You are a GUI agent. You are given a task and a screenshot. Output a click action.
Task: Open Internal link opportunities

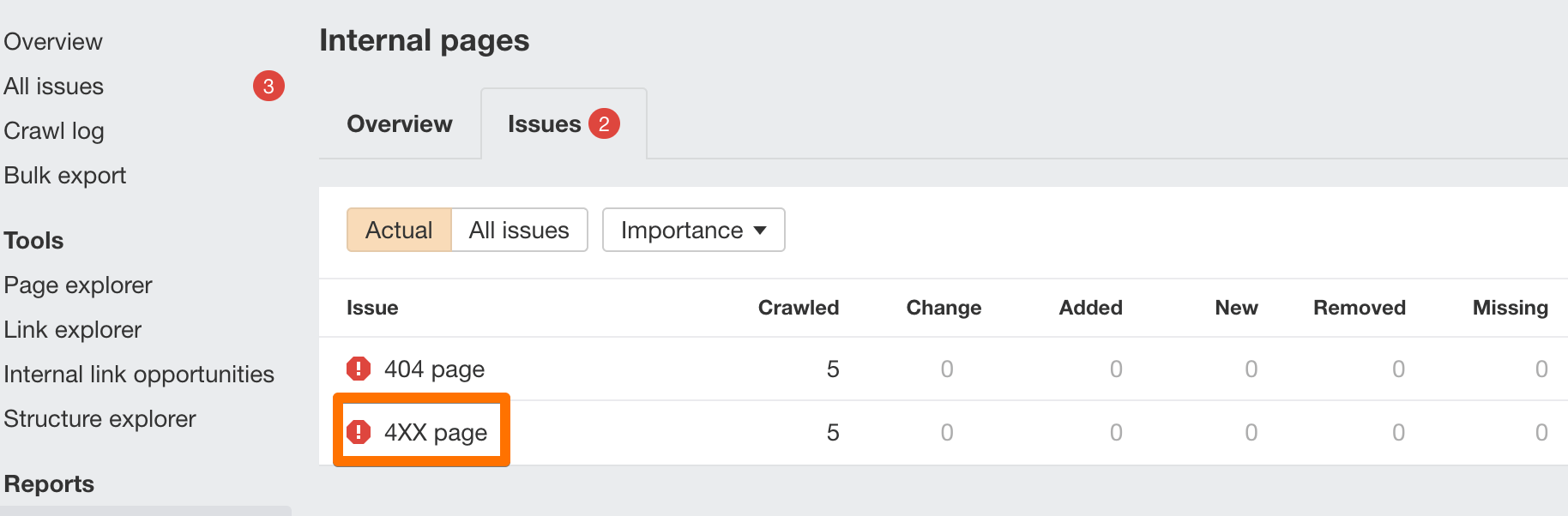pyautogui.click(x=139, y=374)
